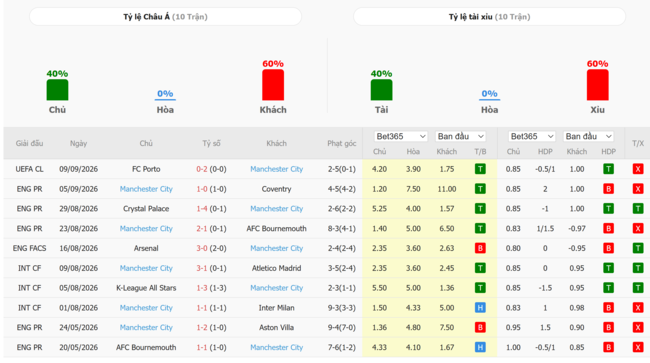Click the 11.00 away odds value

click(447, 189)
